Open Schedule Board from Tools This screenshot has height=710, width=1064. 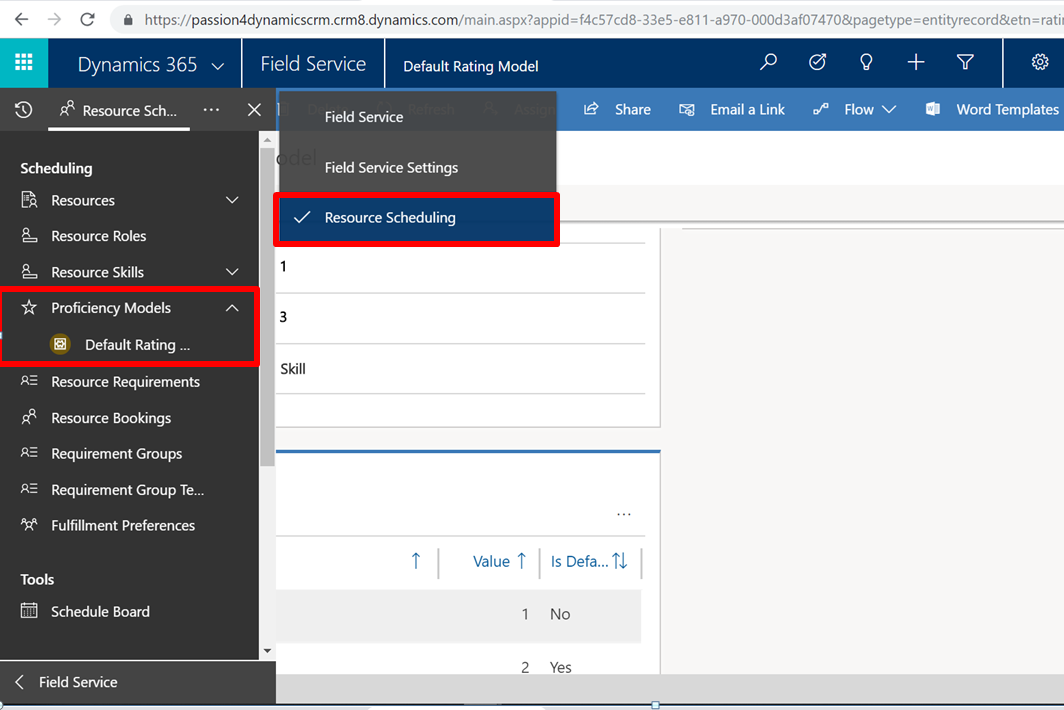click(x=100, y=611)
